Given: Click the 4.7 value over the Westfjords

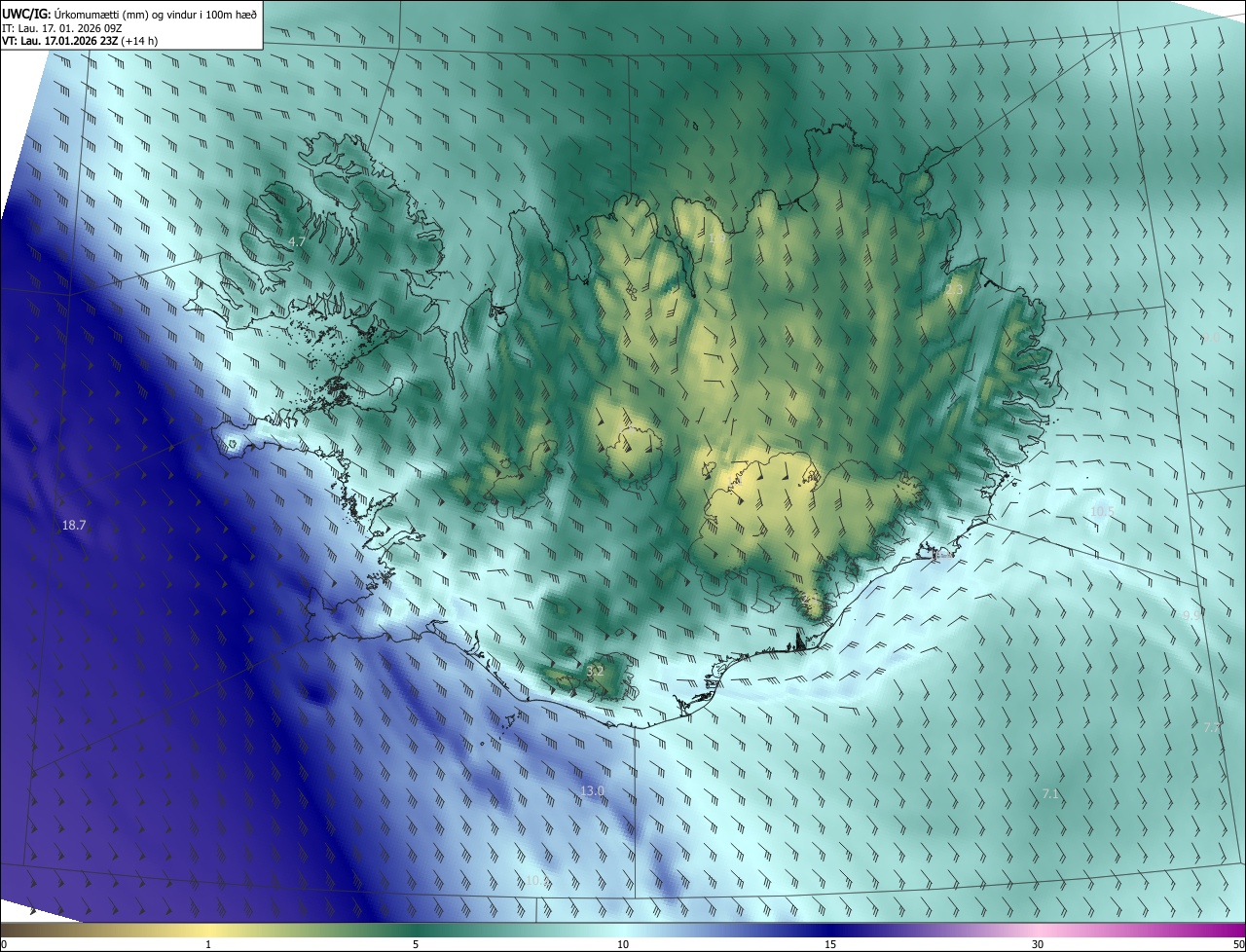Looking at the screenshot, I should pyautogui.click(x=297, y=241).
